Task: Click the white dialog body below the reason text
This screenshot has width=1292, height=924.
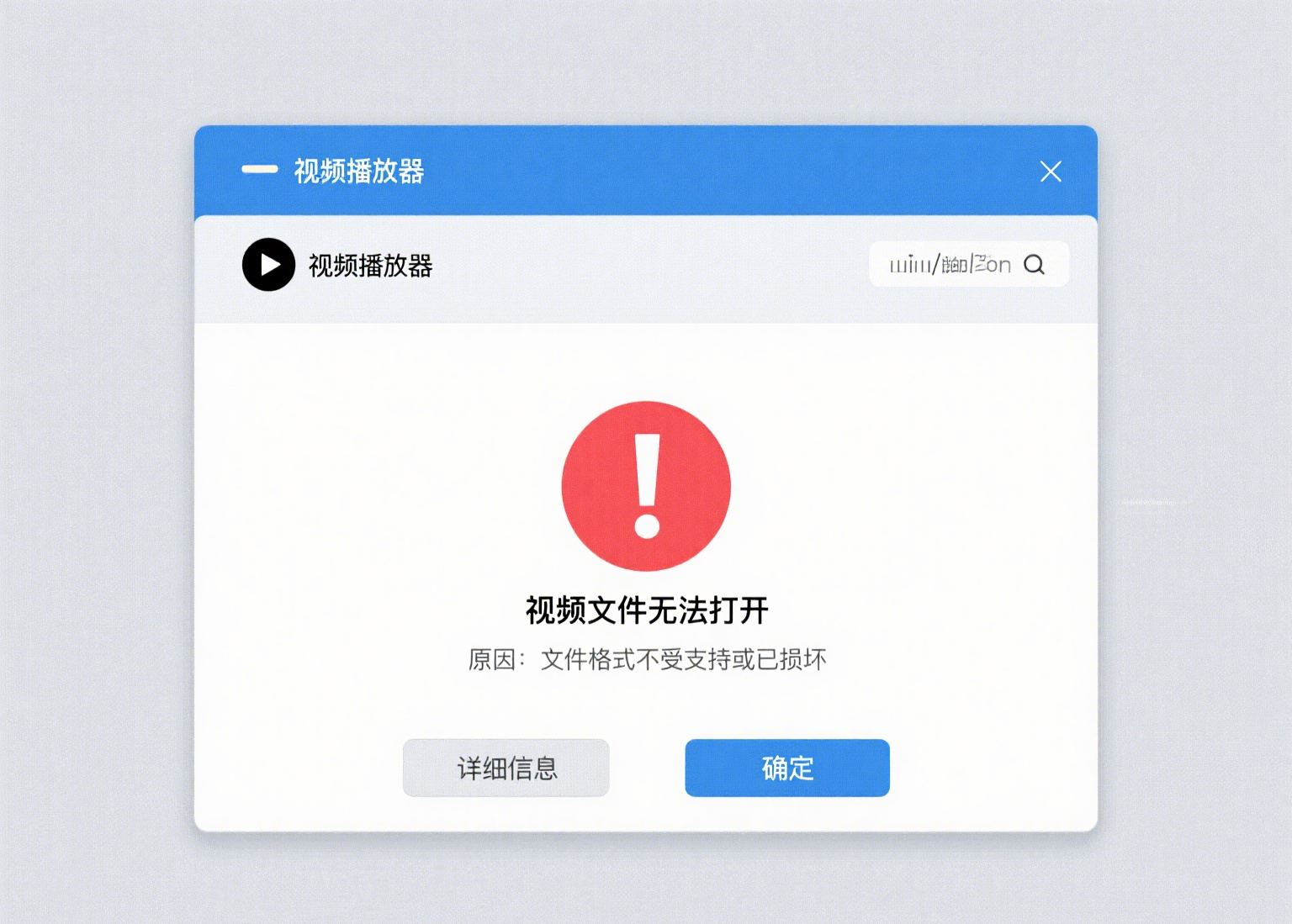Action: (646, 706)
